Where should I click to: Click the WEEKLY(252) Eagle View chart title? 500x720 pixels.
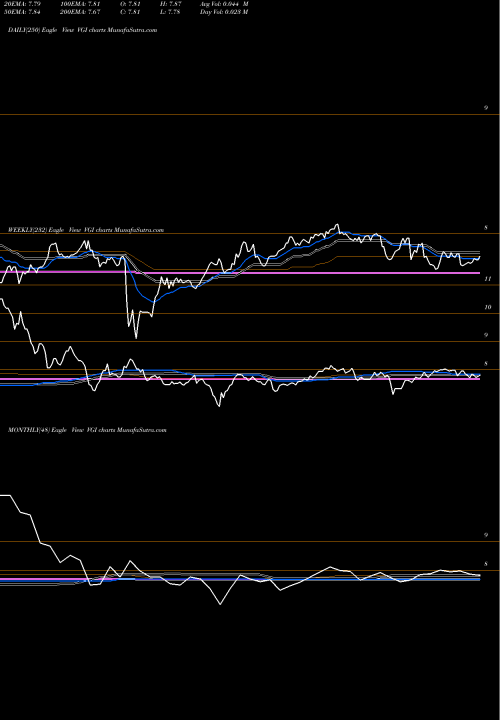(86, 230)
